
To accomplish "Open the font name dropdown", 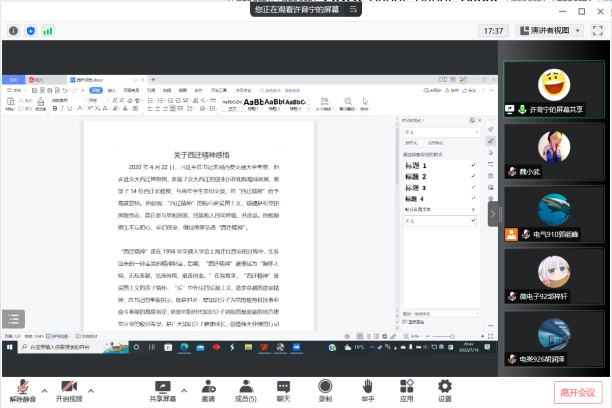I will [x=68, y=100].
